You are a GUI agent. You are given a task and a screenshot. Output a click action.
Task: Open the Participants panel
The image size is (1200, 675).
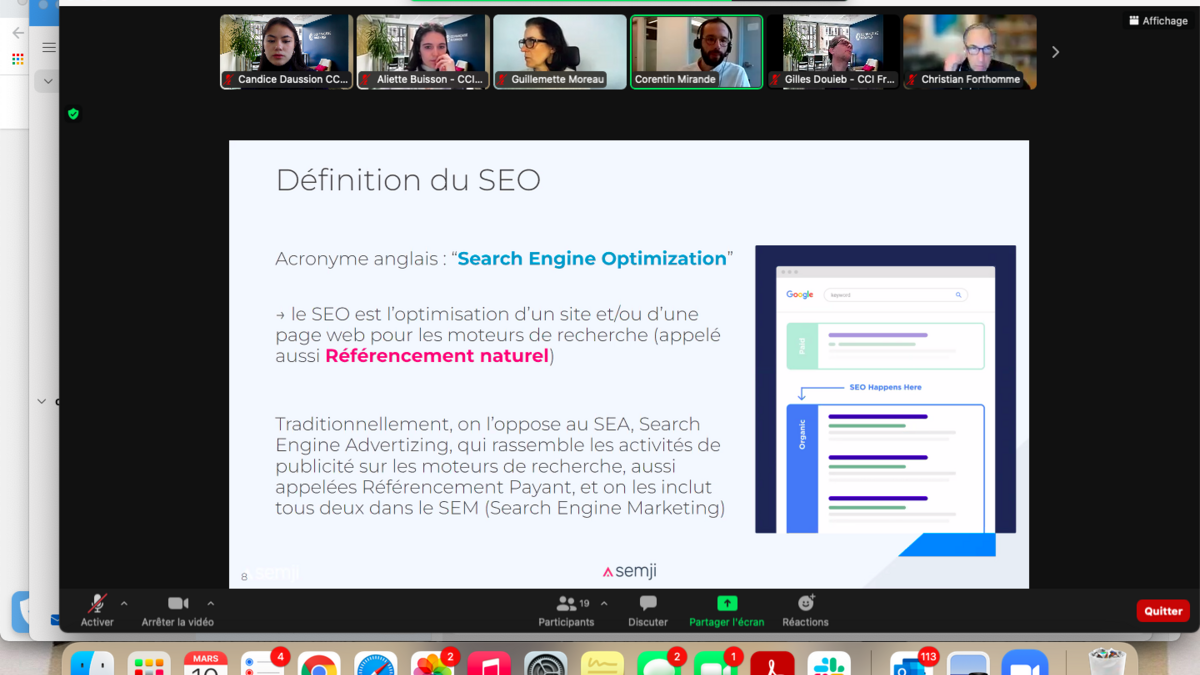(x=566, y=609)
